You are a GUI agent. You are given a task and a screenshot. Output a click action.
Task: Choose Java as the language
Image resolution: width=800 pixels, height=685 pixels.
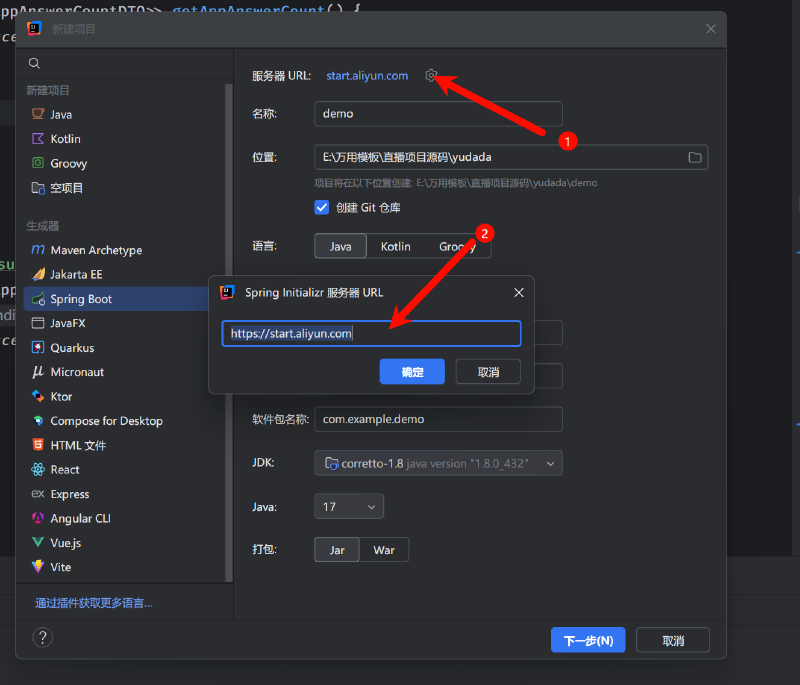(340, 246)
